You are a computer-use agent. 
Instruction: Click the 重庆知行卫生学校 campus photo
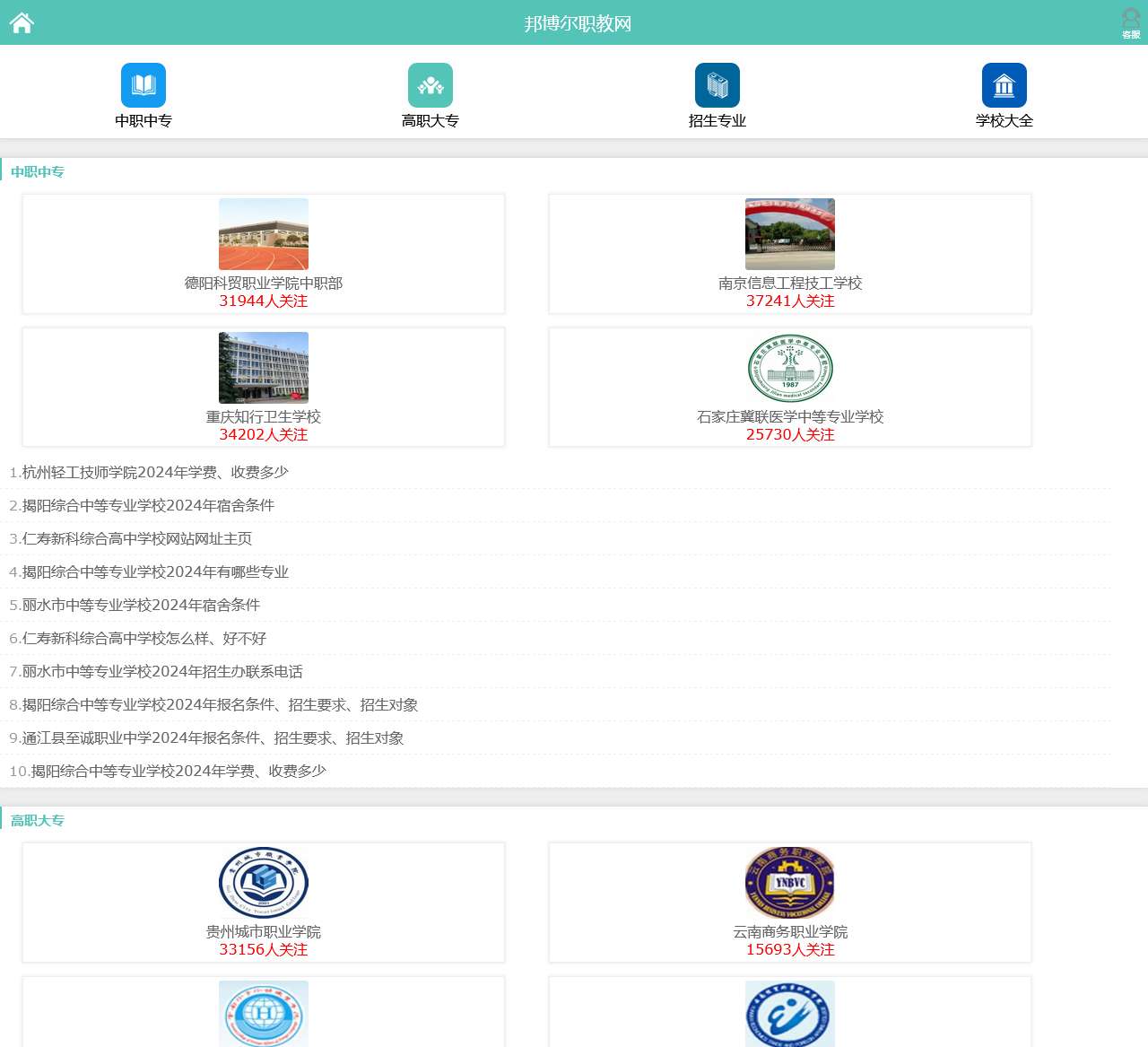tap(263, 367)
